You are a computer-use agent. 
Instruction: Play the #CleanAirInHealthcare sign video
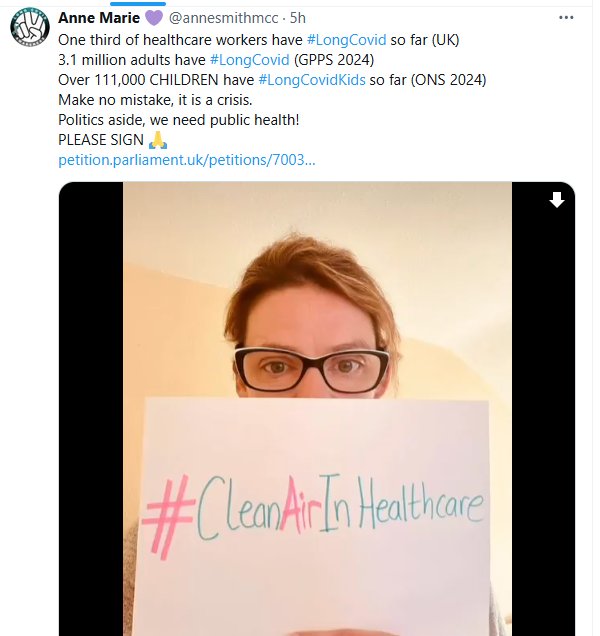tap(317, 409)
